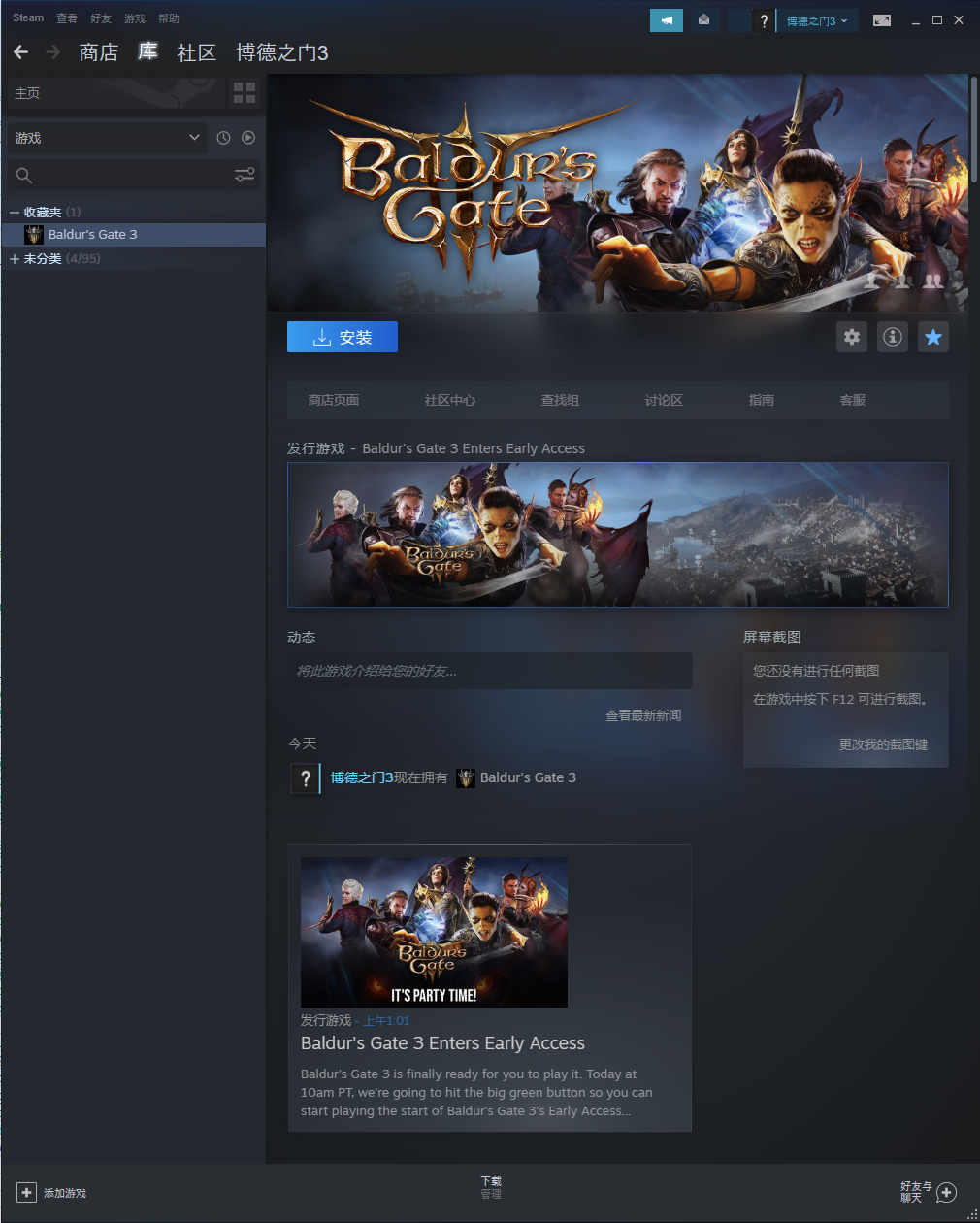Go to the 库 tab

pos(147,52)
